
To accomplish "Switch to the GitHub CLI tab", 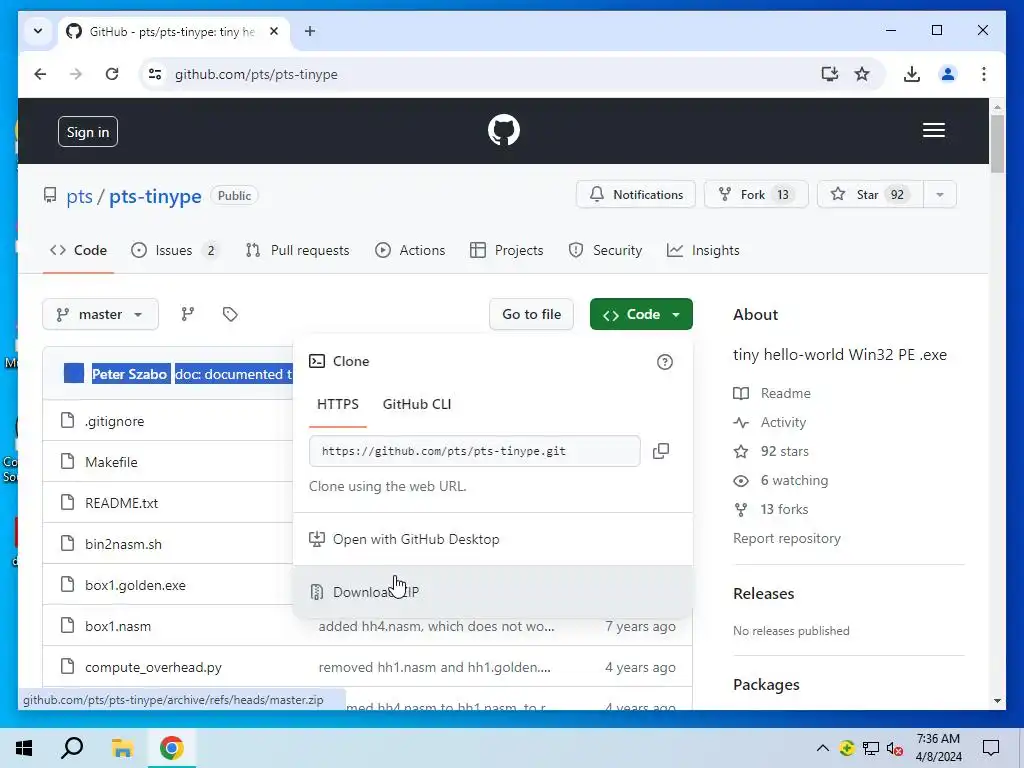I will click(417, 404).
